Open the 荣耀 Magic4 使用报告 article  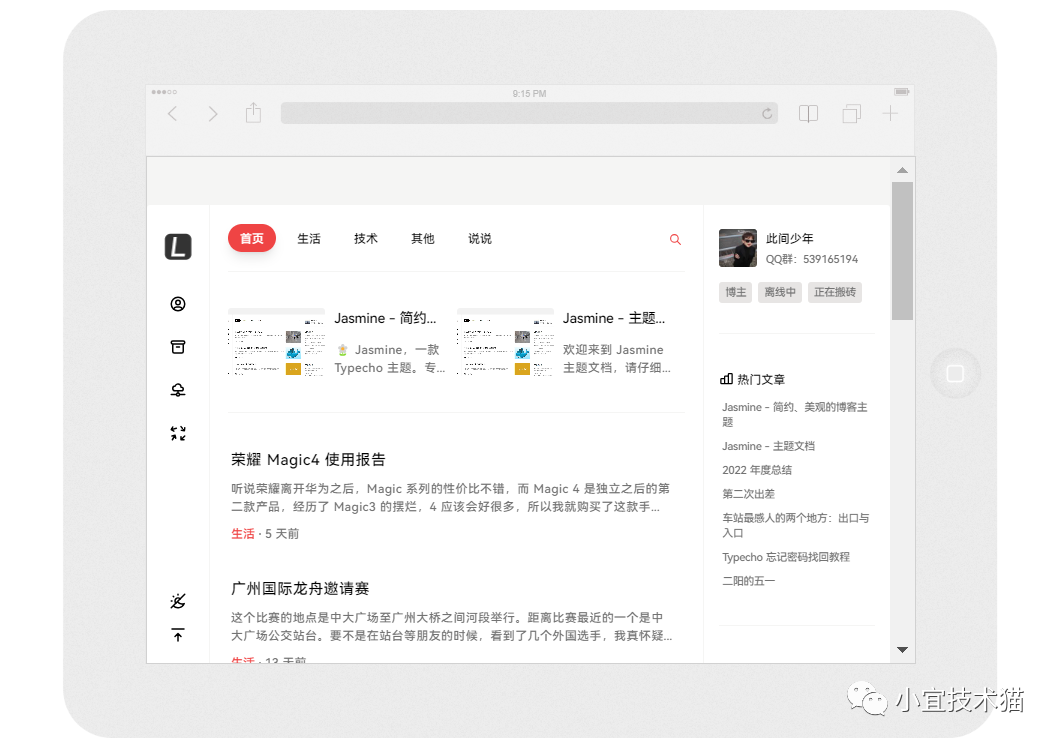coord(308,460)
